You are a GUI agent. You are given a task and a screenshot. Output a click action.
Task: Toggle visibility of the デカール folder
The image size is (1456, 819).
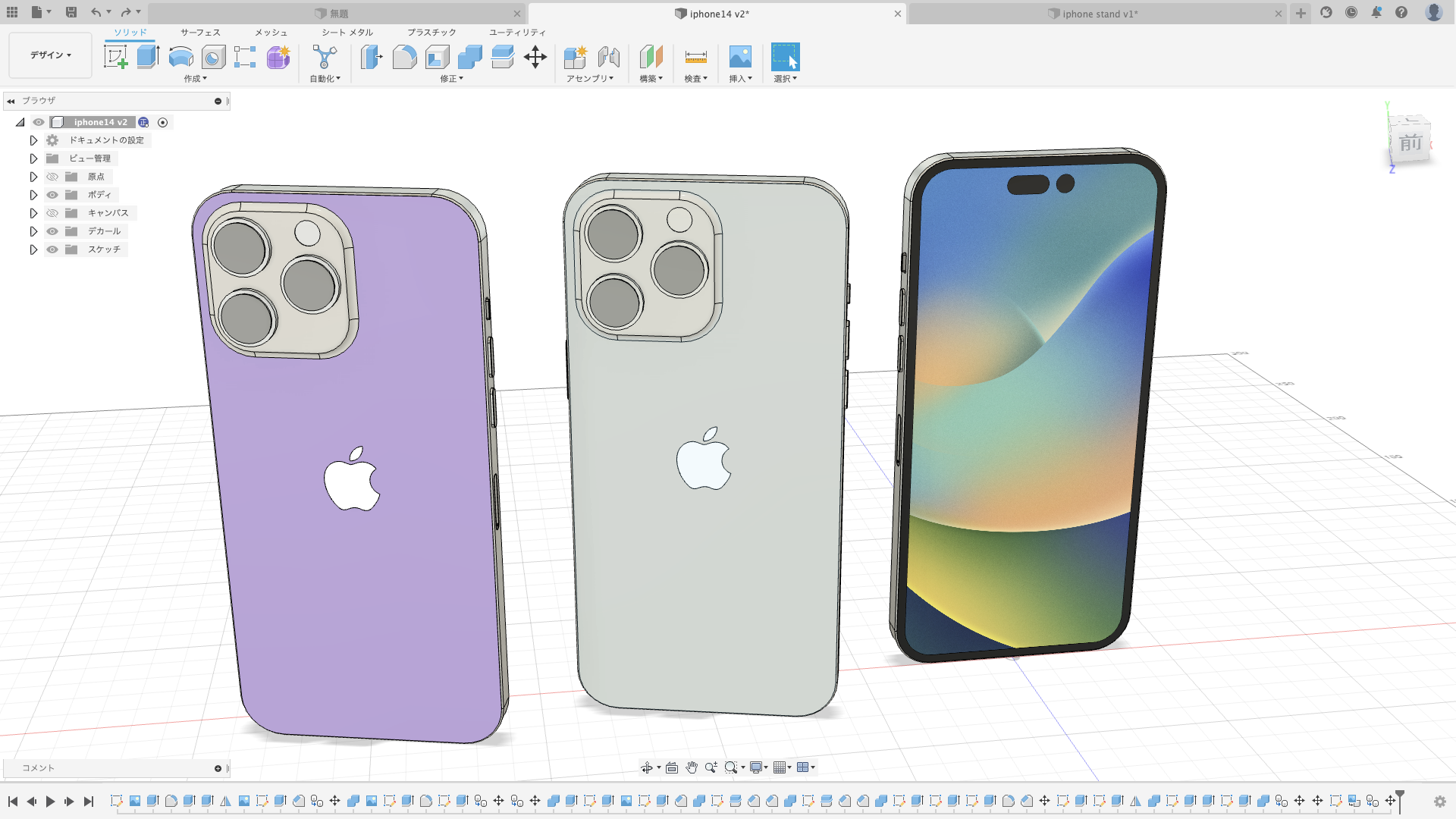pyautogui.click(x=52, y=231)
